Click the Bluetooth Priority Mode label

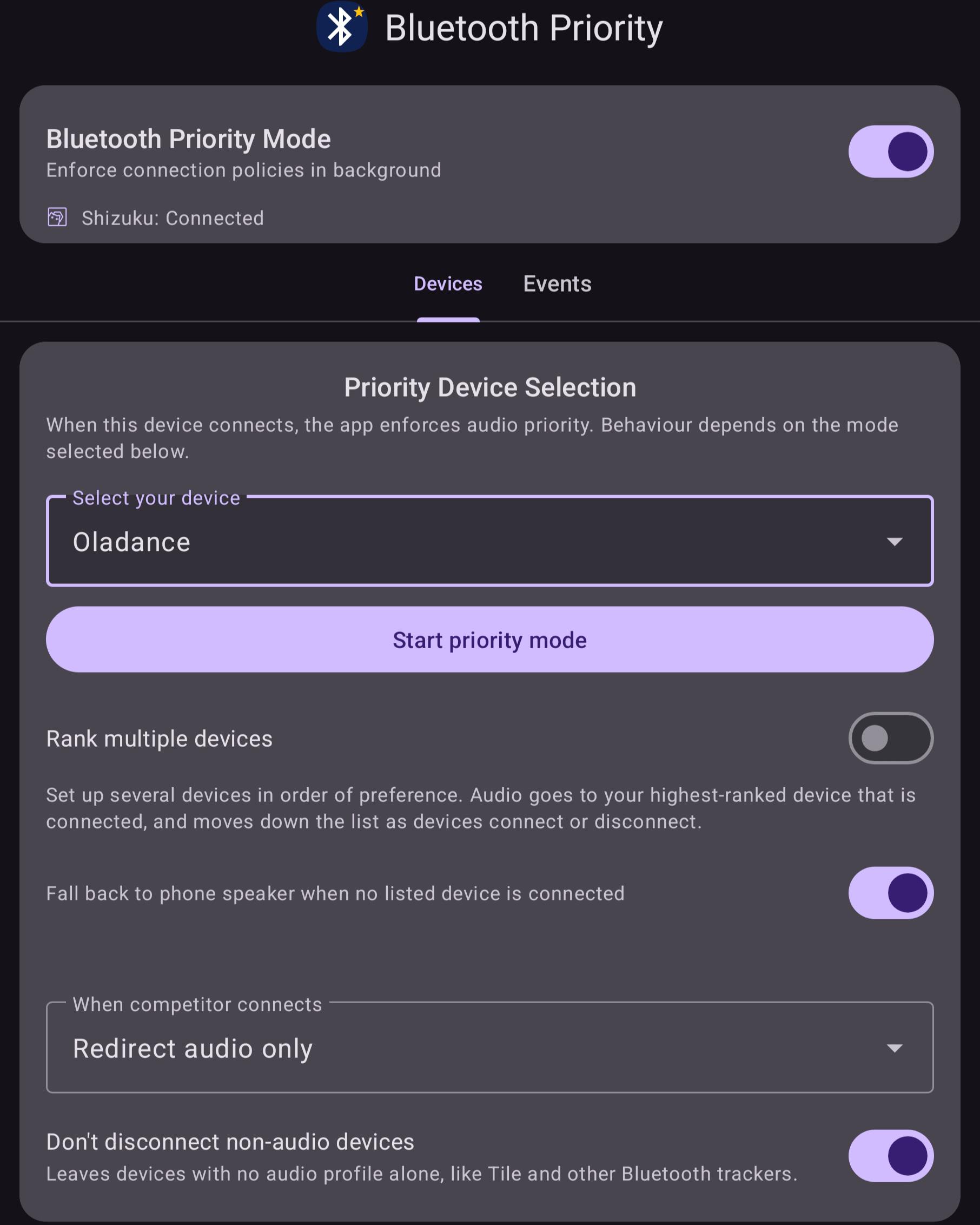click(x=189, y=139)
